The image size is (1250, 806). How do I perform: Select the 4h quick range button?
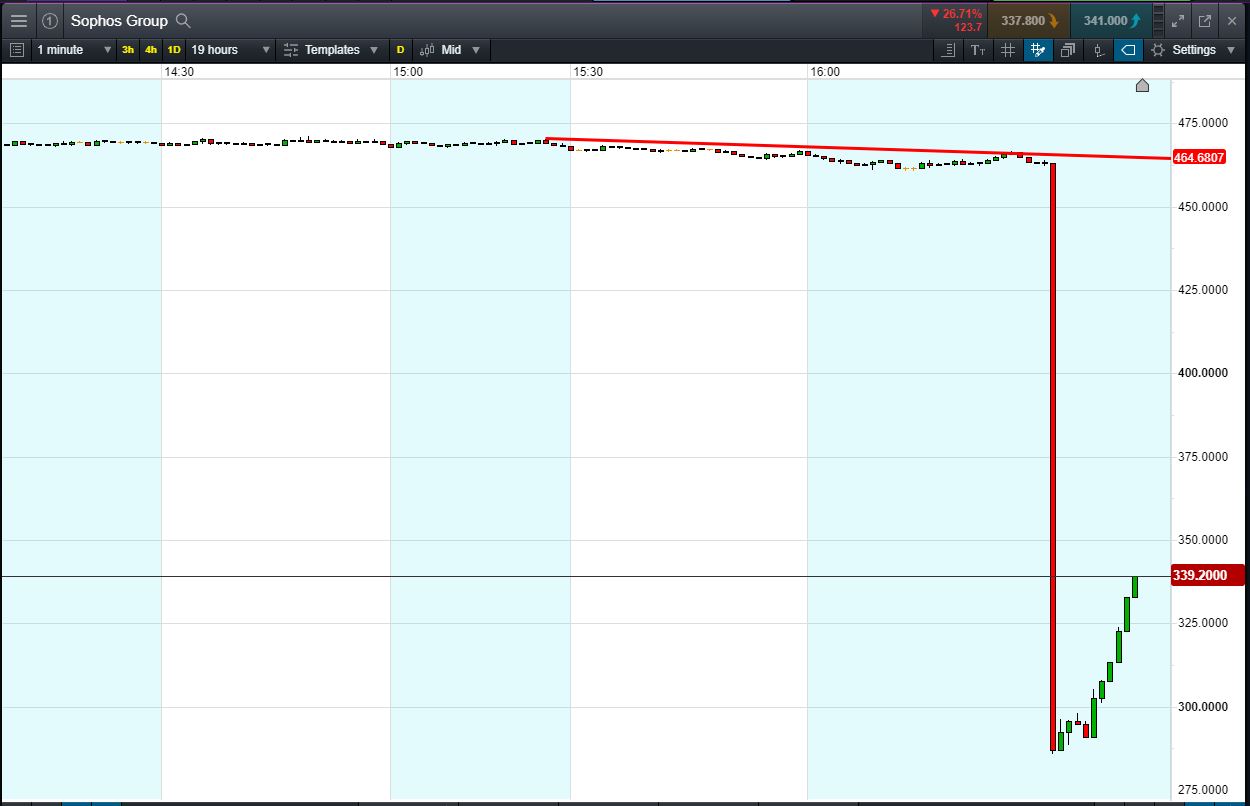click(x=151, y=50)
